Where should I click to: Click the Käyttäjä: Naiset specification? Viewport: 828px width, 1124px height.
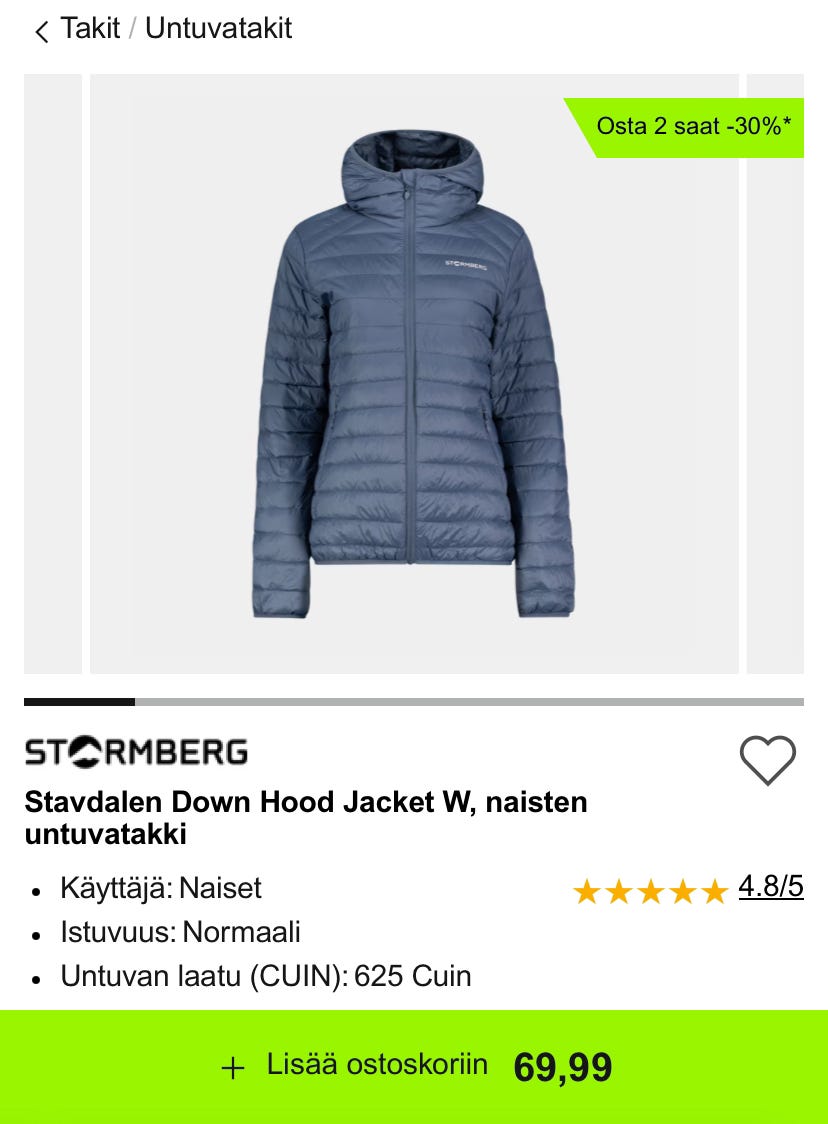pos(161,888)
